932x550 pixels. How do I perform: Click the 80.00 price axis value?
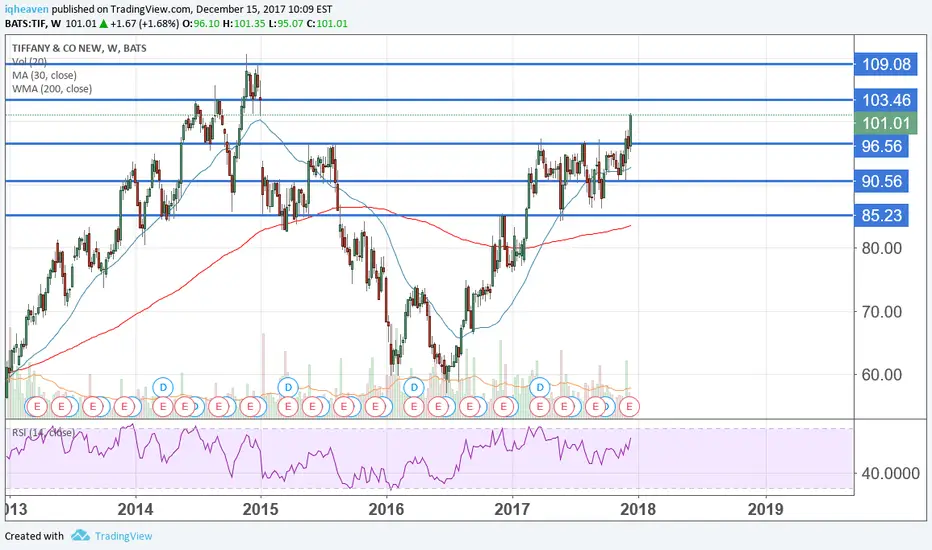(881, 248)
